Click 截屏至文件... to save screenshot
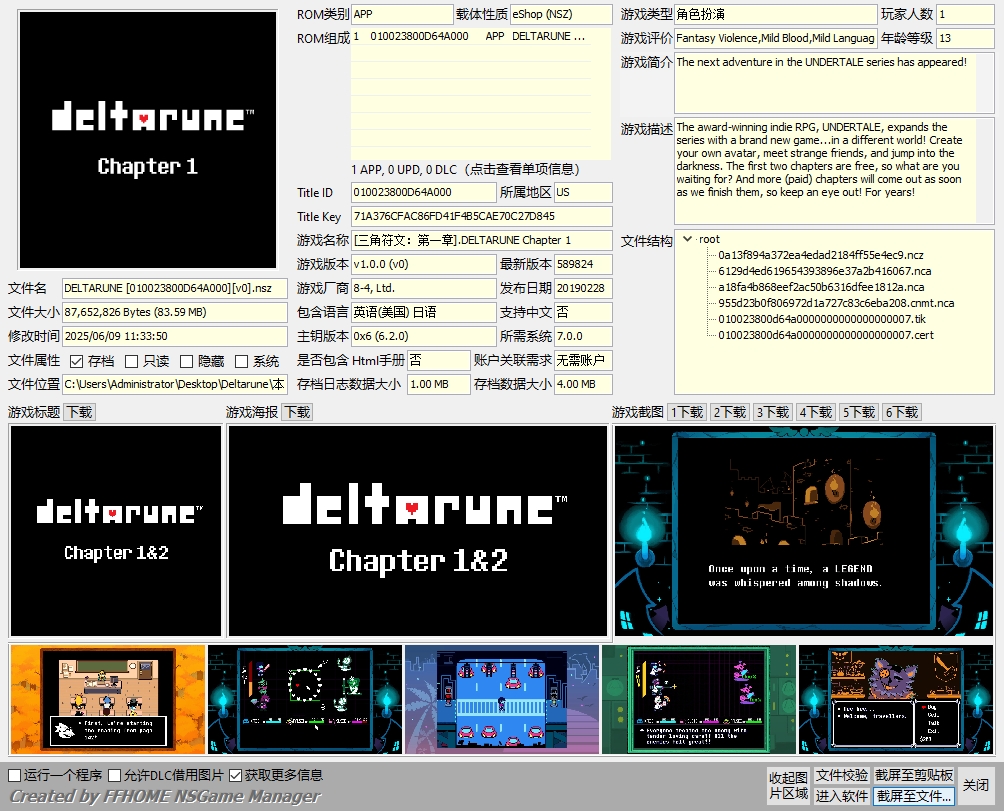 [x=914, y=796]
